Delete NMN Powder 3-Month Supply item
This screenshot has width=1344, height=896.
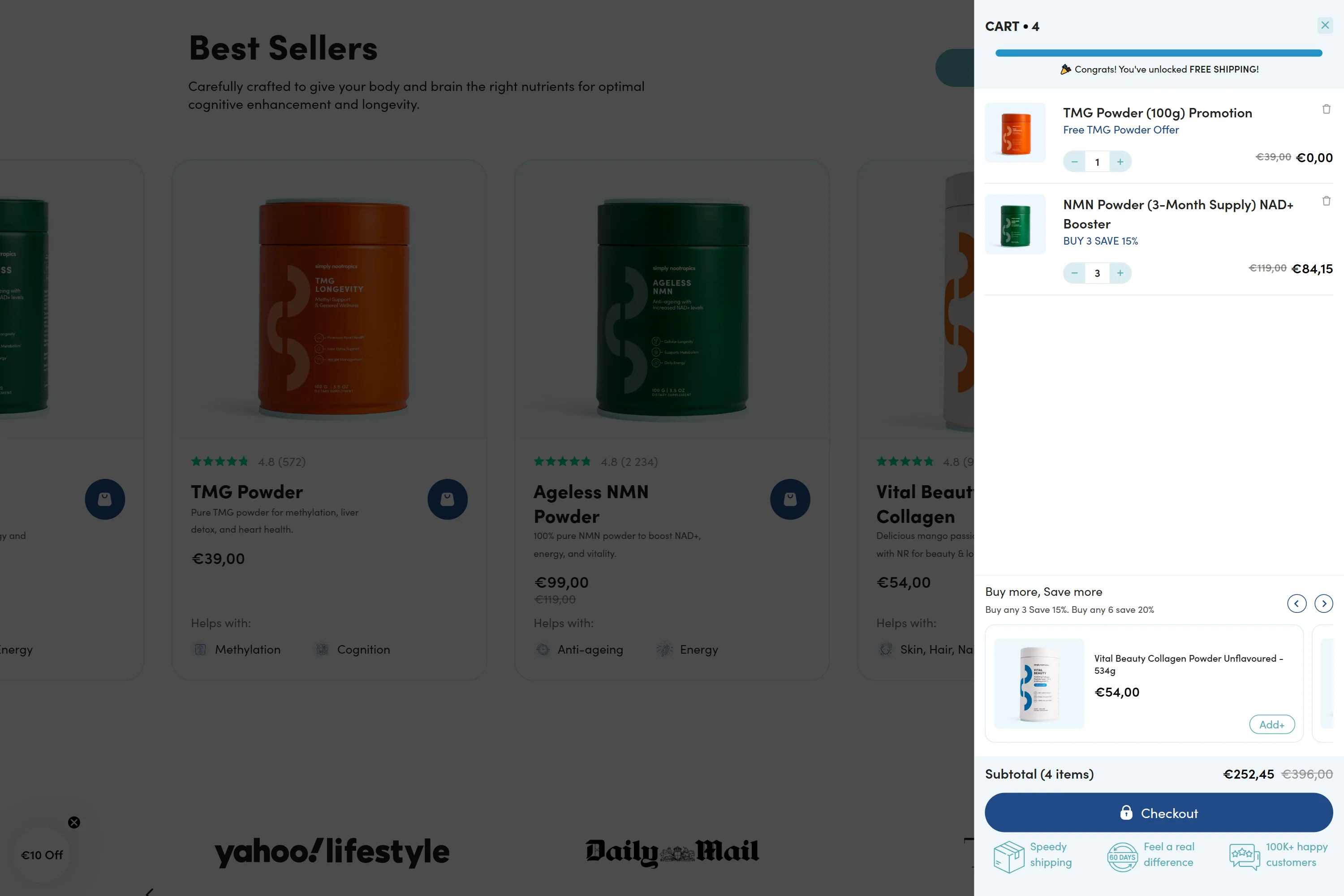click(x=1326, y=201)
